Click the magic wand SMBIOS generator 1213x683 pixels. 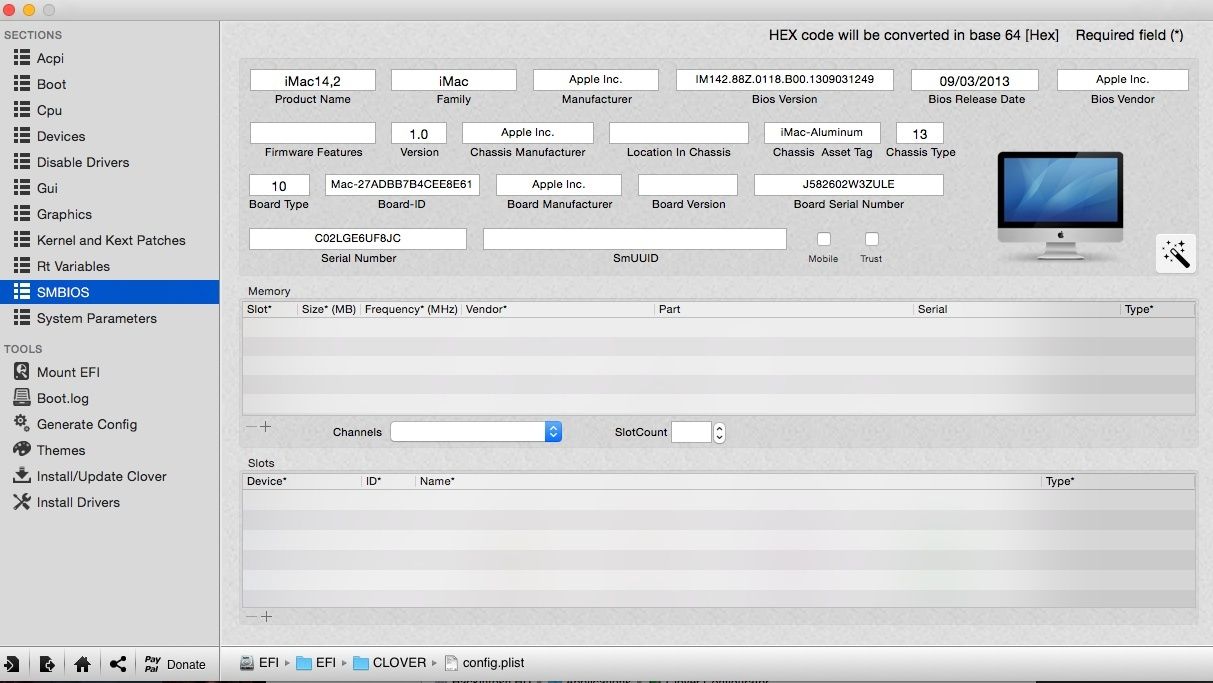[x=1175, y=253]
